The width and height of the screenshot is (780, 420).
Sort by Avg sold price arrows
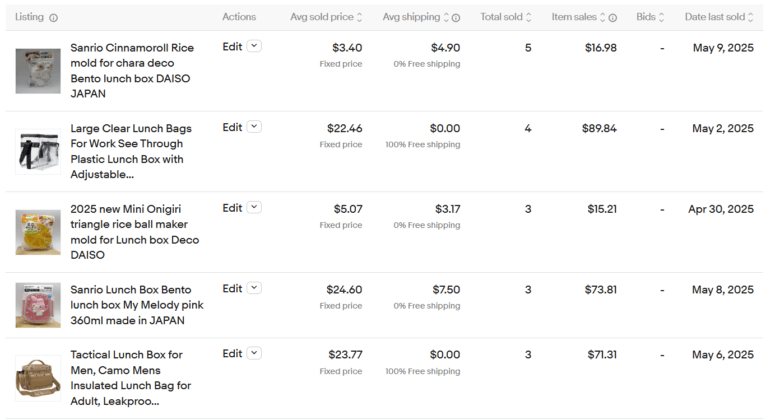[360, 17]
